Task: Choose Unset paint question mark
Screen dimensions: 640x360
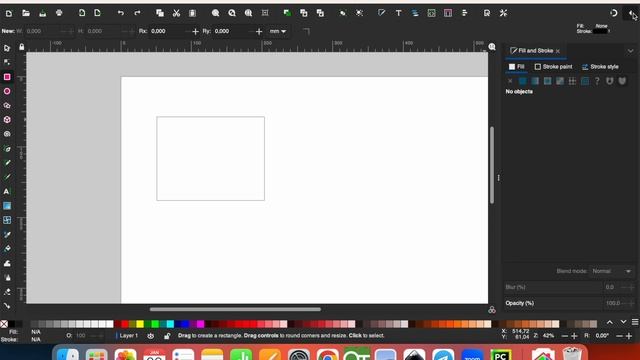Action: [597, 81]
